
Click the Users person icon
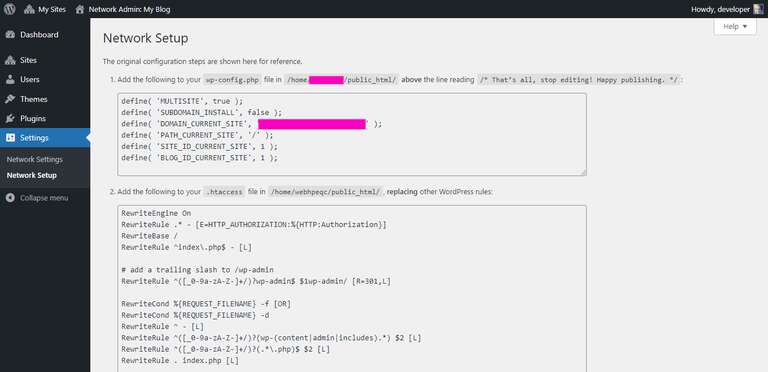10,79
